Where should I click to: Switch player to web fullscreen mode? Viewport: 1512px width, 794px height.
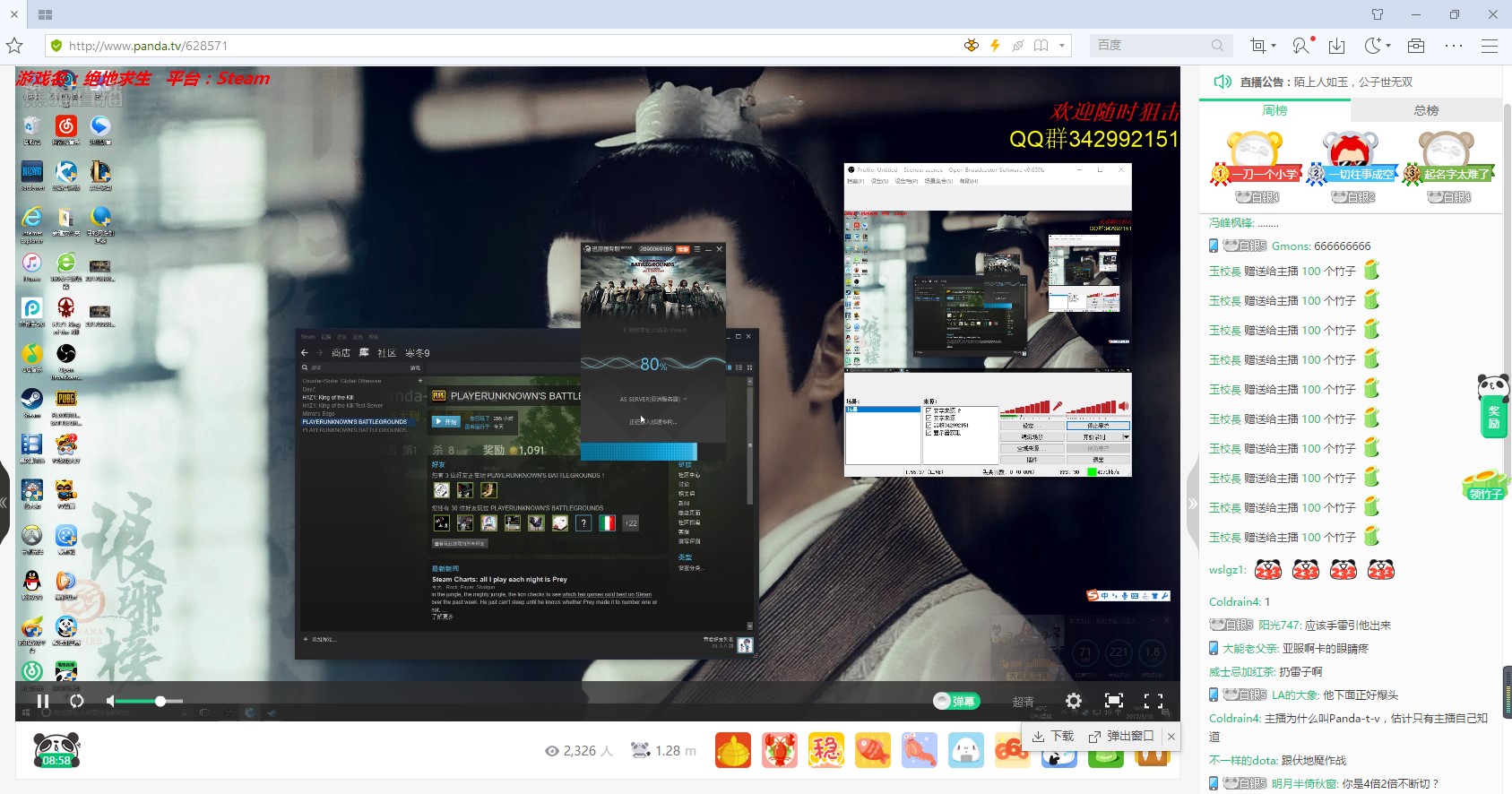point(1114,701)
